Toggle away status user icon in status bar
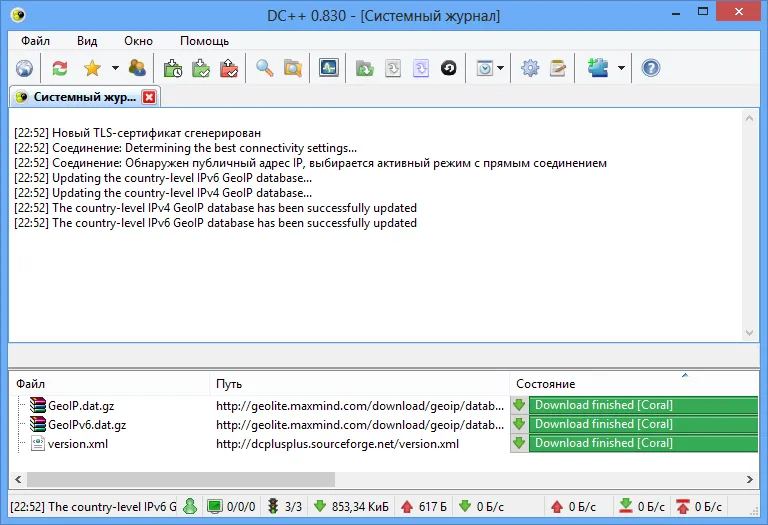Viewport: 768px width, 525px height. 190,506
